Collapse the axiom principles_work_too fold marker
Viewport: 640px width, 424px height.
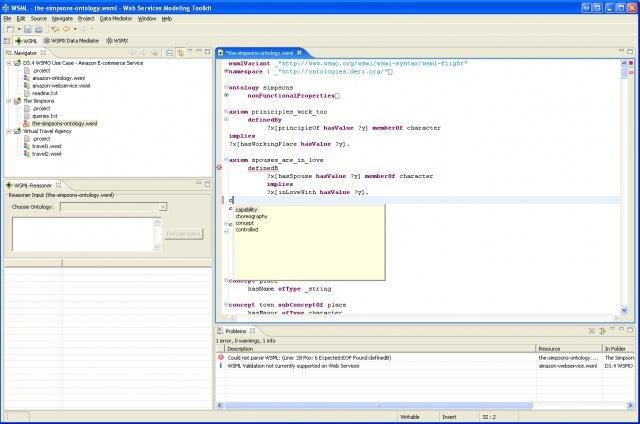tap(226, 111)
